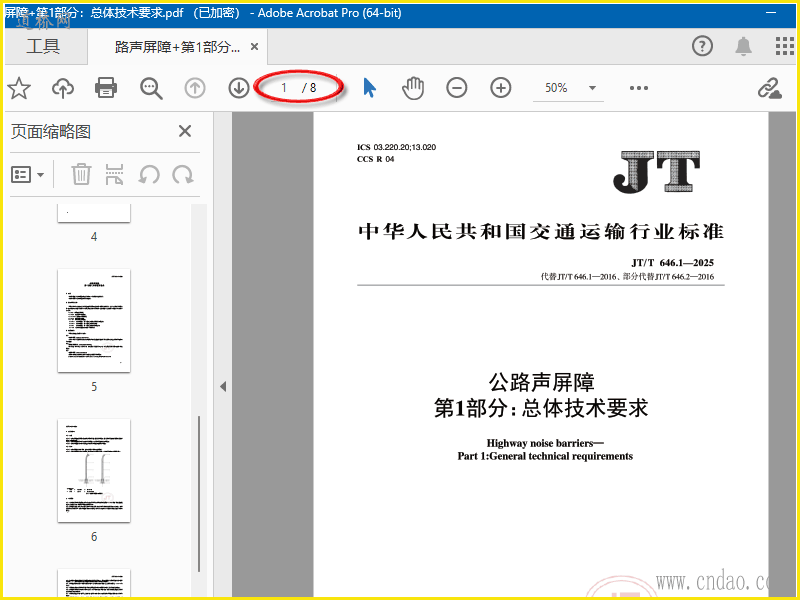Delete the selected page with the trash icon
Viewport: 800px width, 600px height.
pyautogui.click(x=81, y=174)
